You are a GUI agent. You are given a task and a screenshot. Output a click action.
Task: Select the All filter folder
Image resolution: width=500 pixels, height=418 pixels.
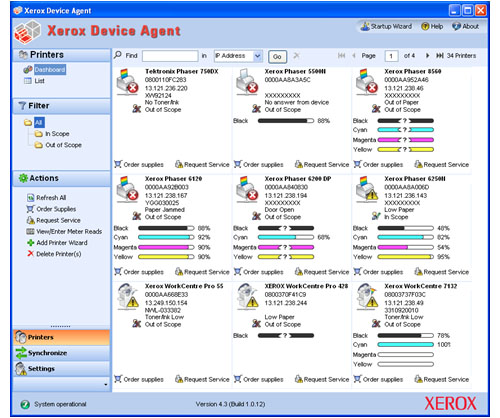pos(39,122)
